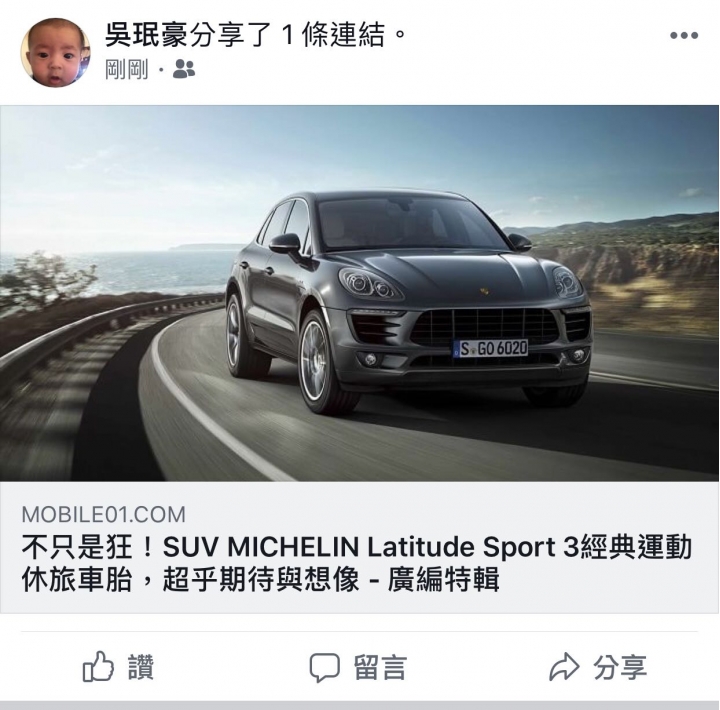Click the MOBILE01.COM source domain
Viewport: 720px width, 710px height.
click(104, 514)
